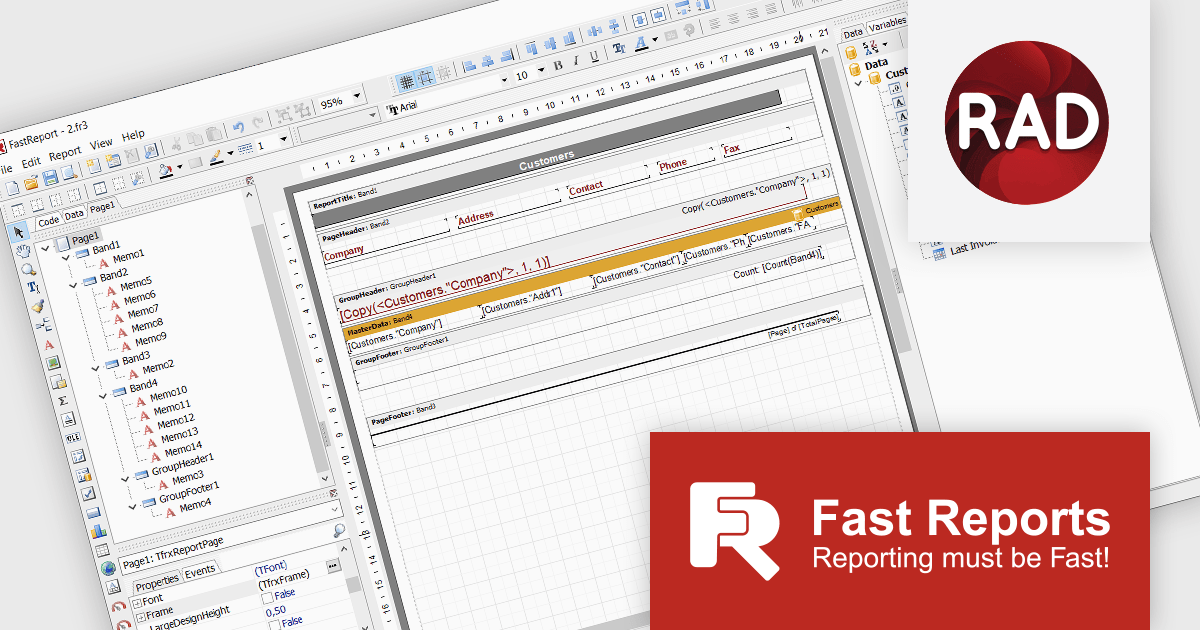Toggle the show grid icon
The width and height of the screenshot is (1200, 630).
pyautogui.click(x=408, y=80)
